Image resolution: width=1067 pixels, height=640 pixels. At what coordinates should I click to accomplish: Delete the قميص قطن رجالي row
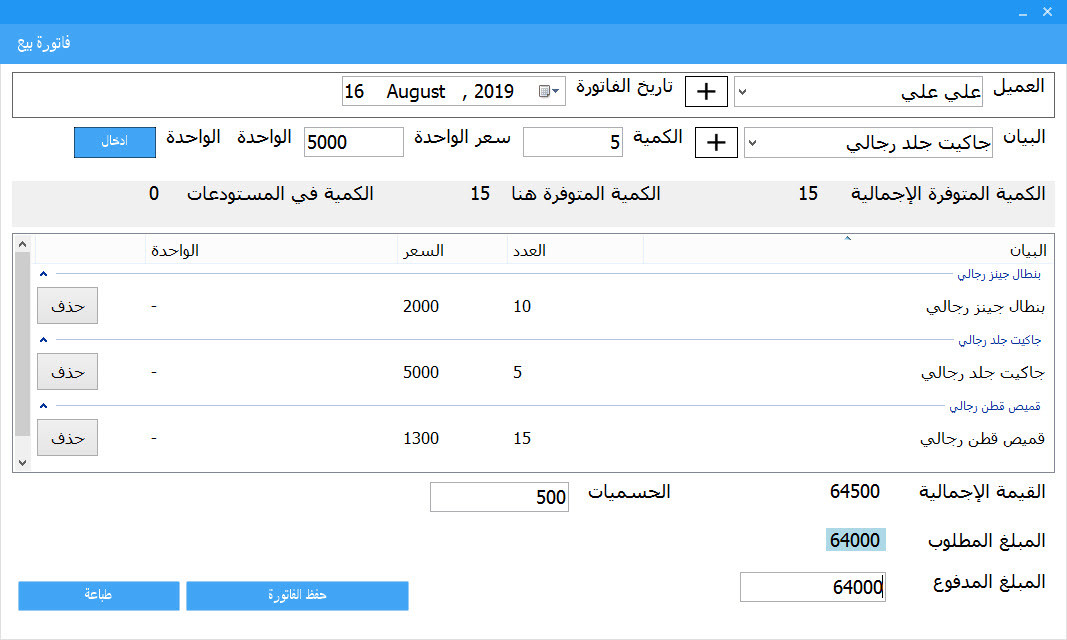click(67, 437)
